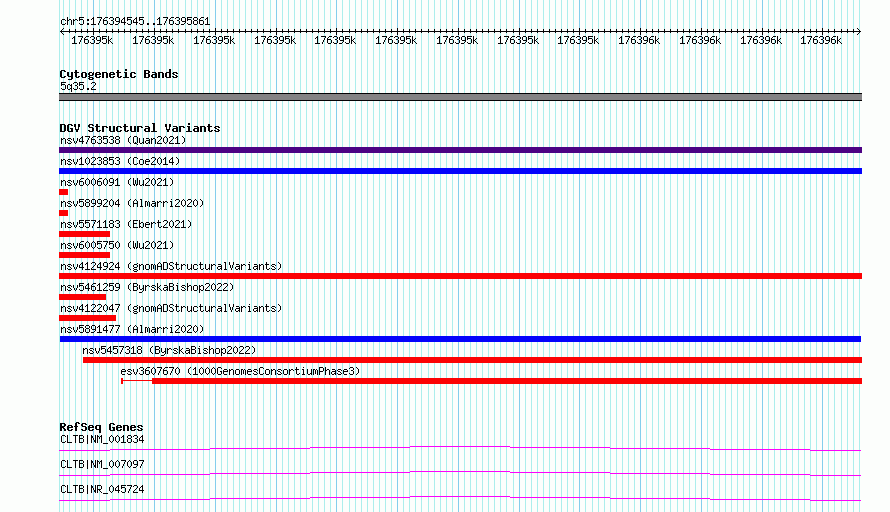Click the CLTB|NM_001834 magenta transcript line

coord(460,448)
